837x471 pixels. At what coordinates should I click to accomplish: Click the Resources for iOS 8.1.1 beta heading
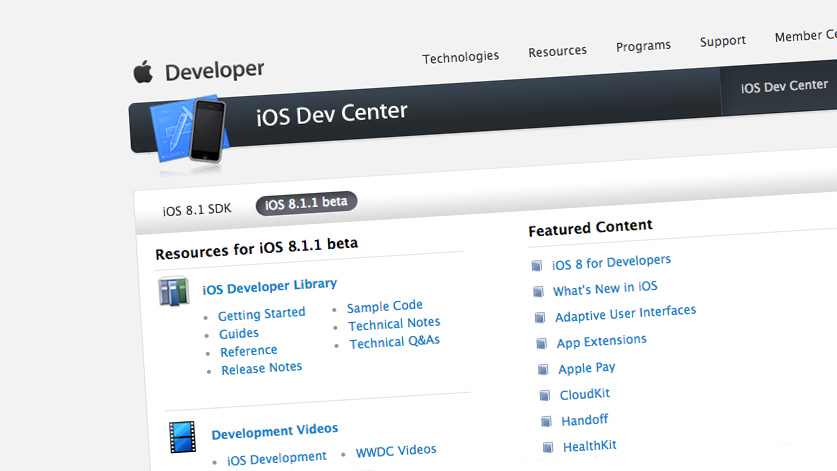(257, 248)
